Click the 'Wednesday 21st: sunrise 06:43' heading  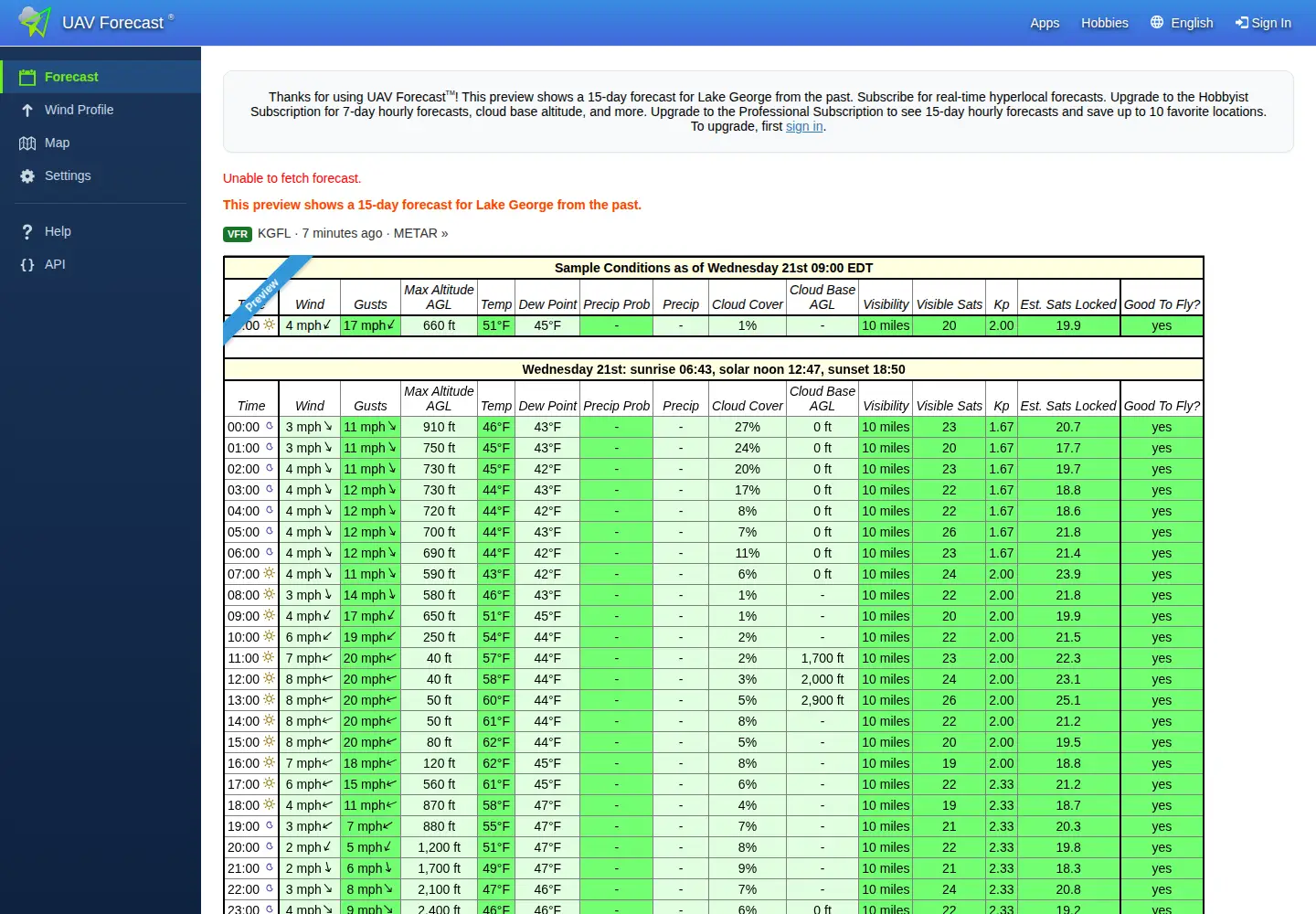tap(714, 369)
